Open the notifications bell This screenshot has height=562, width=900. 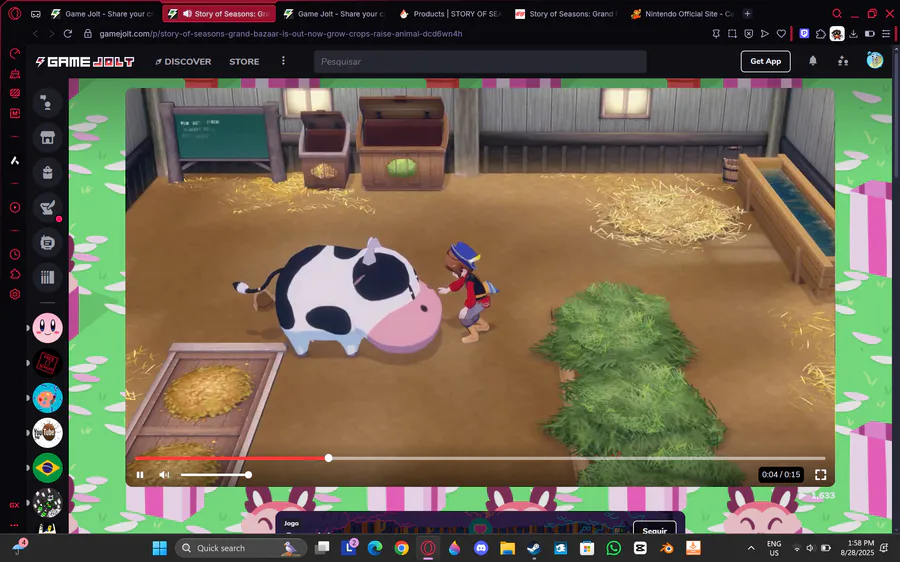tap(813, 61)
